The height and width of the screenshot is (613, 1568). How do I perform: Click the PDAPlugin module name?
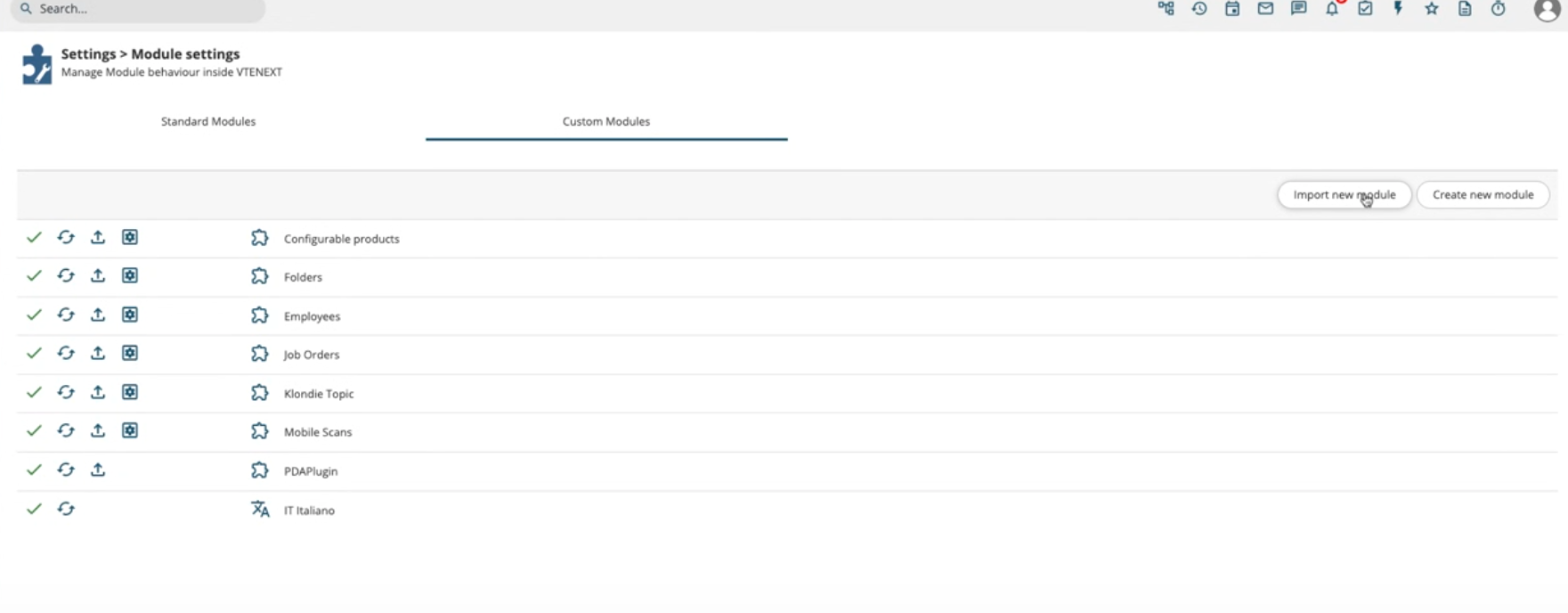pos(311,471)
